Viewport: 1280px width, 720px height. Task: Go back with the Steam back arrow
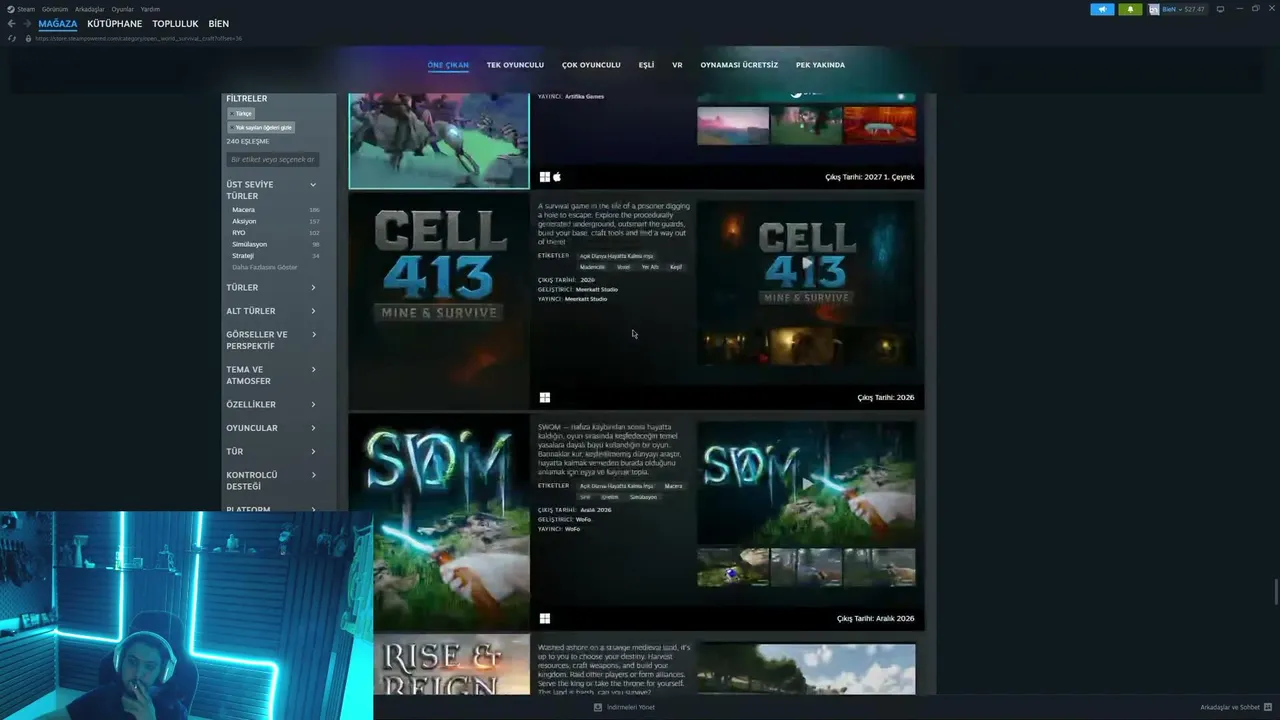(x=12, y=24)
